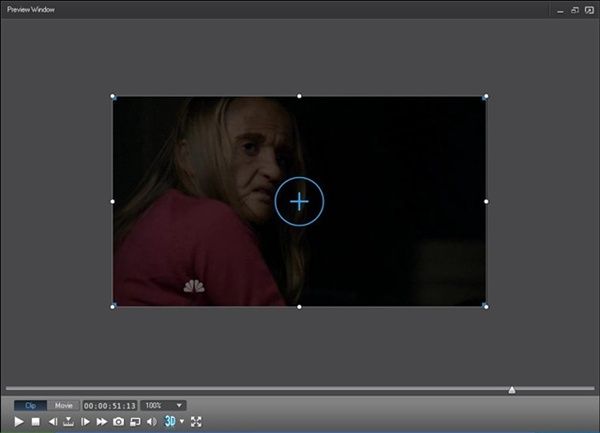Start playback with the Play button
600x433 pixels.
click(18, 422)
